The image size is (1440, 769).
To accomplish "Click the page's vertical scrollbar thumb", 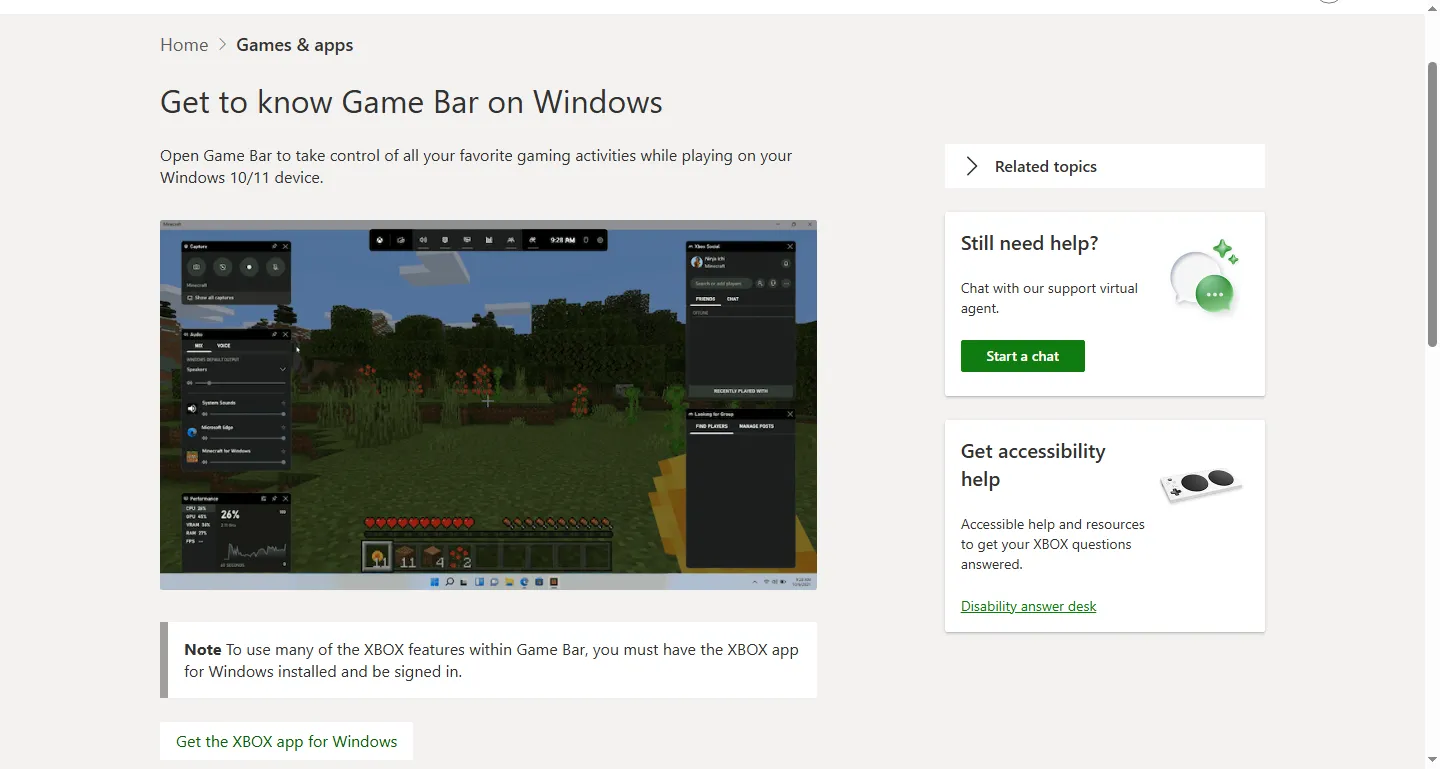I will (x=1432, y=204).
